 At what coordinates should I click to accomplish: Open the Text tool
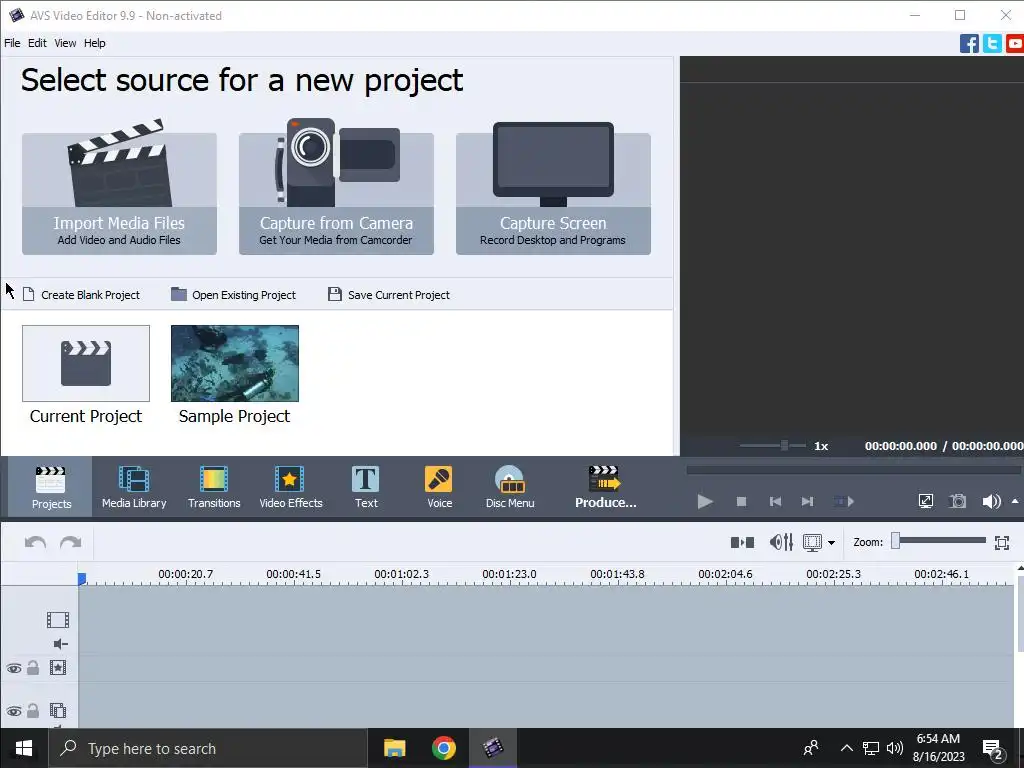pos(366,487)
